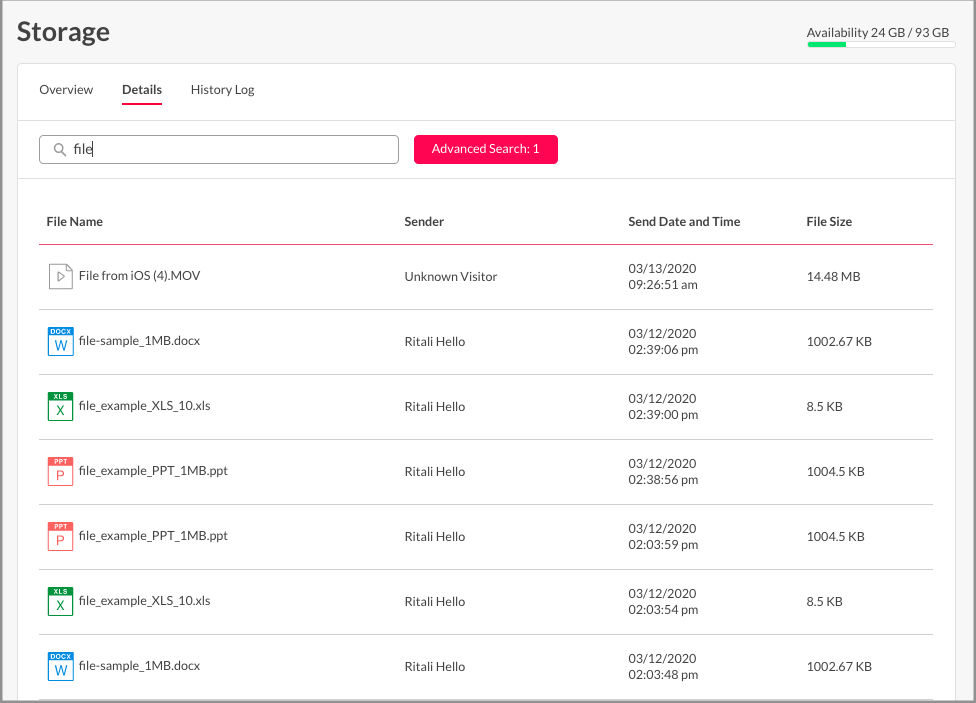This screenshot has width=976, height=703.
Task: Click Ritali Hello in 02:39:06 pm row
Action: (x=434, y=341)
